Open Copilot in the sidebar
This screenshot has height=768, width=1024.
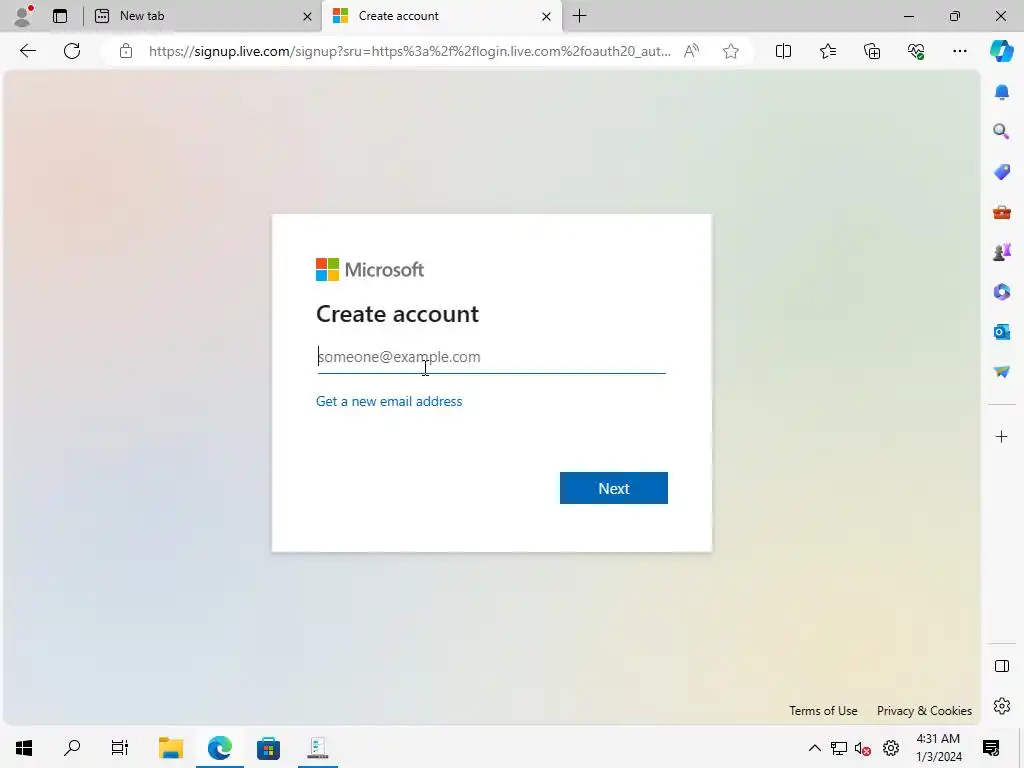tap(1001, 51)
